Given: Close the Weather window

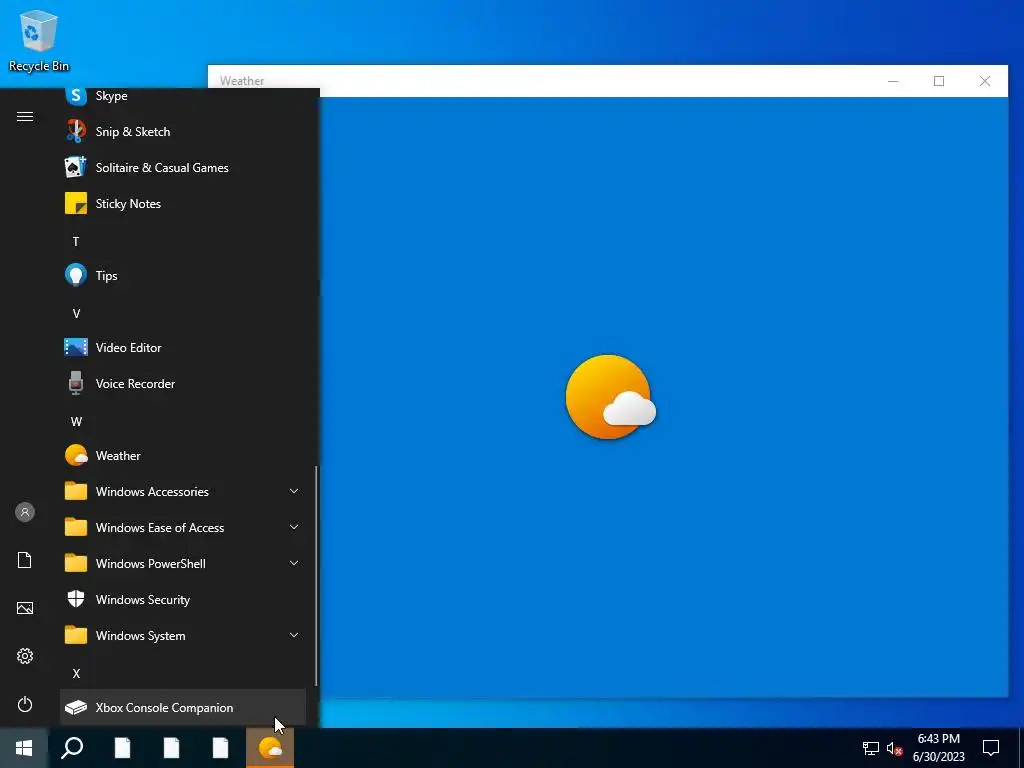Looking at the screenshot, I should (x=984, y=81).
